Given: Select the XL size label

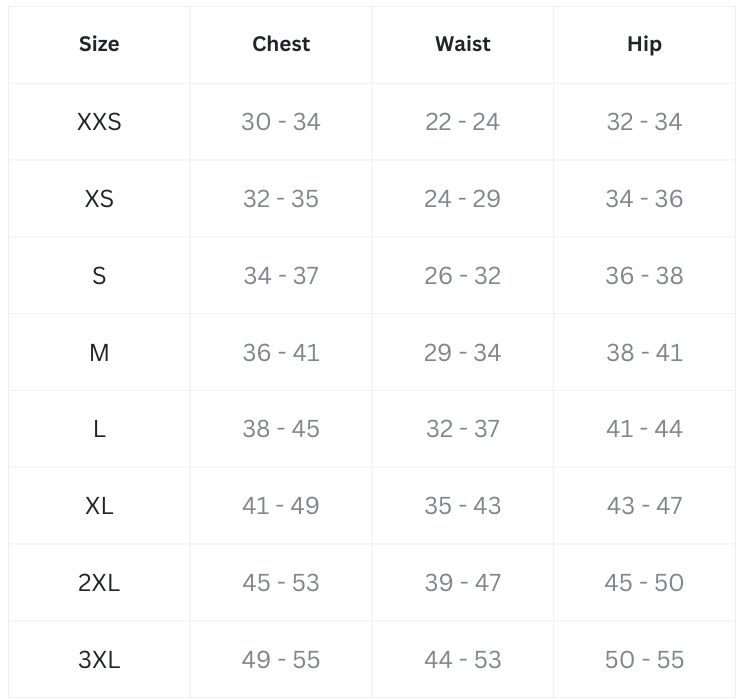Looking at the screenshot, I should pyautogui.click(x=99, y=506).
